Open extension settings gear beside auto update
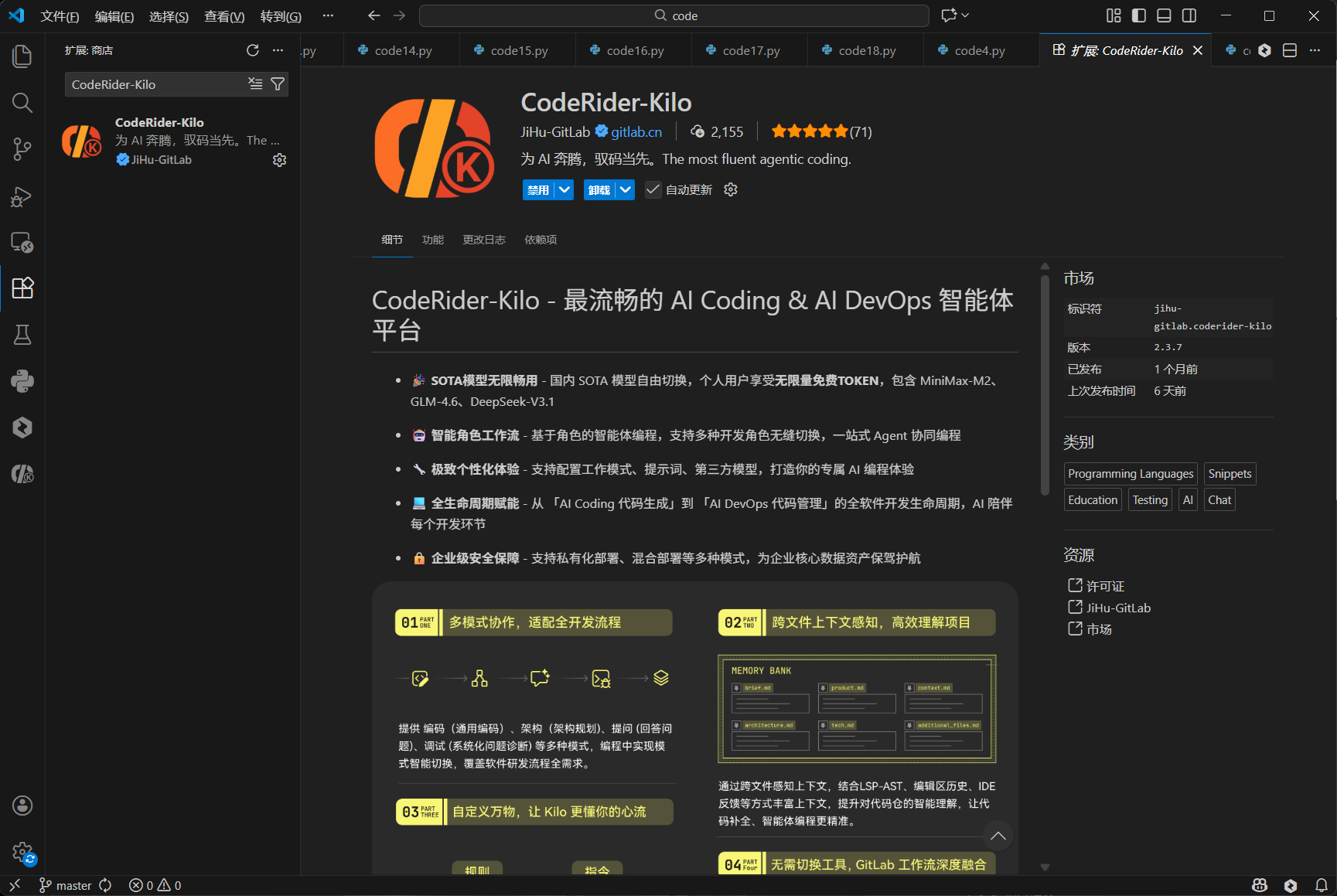The height and width of the screenshot is (896, 1337). pos(731,190)
